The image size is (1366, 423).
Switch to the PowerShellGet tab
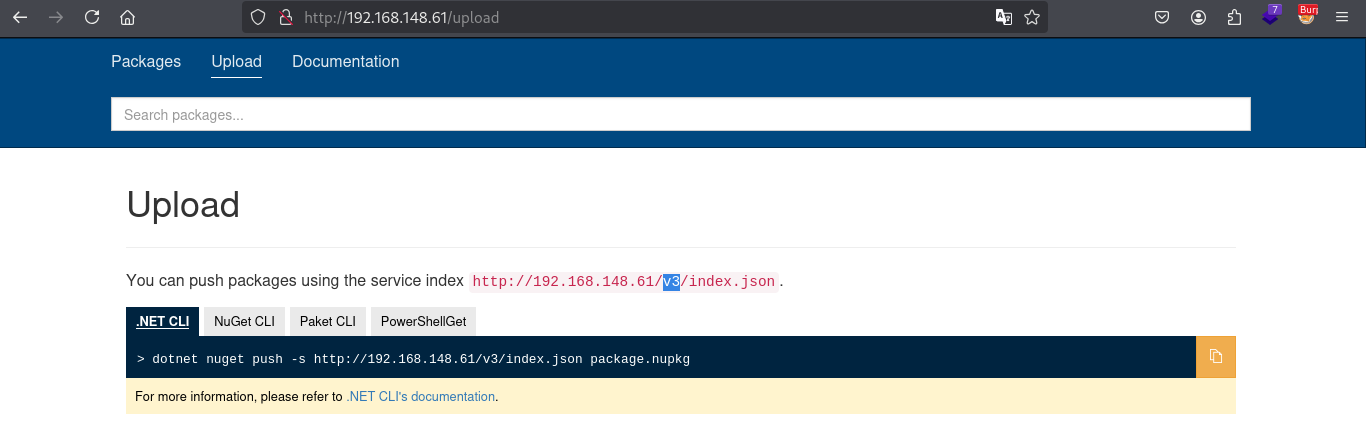[x=424, y=321]
